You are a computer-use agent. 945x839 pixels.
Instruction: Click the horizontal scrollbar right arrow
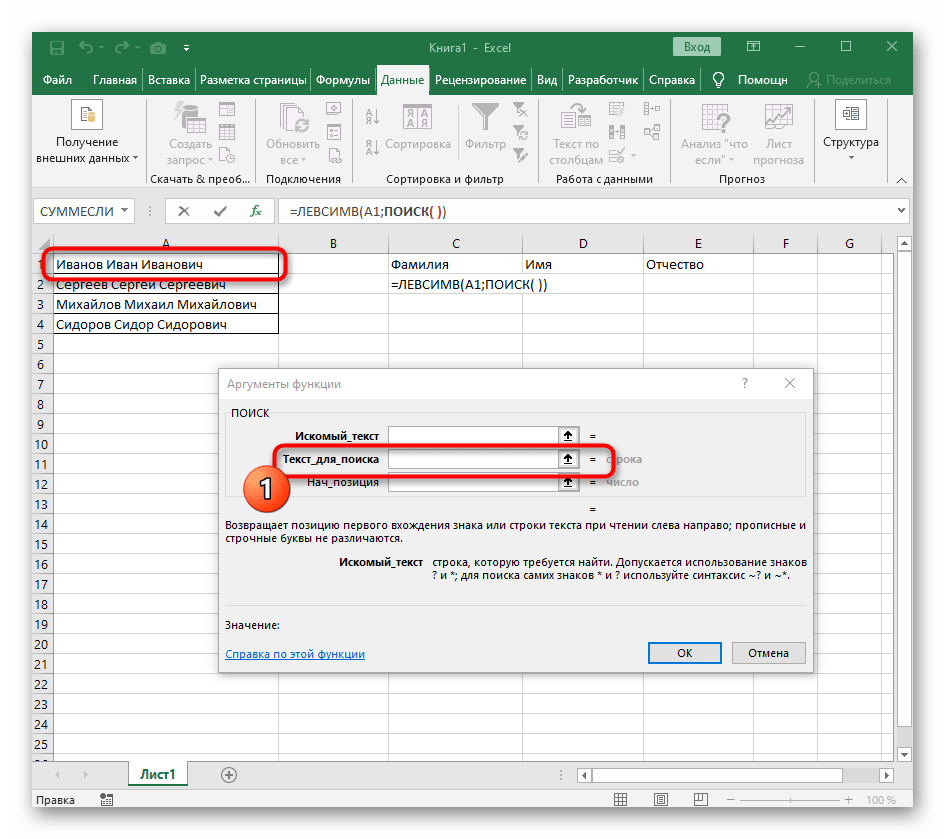[886, 775]
